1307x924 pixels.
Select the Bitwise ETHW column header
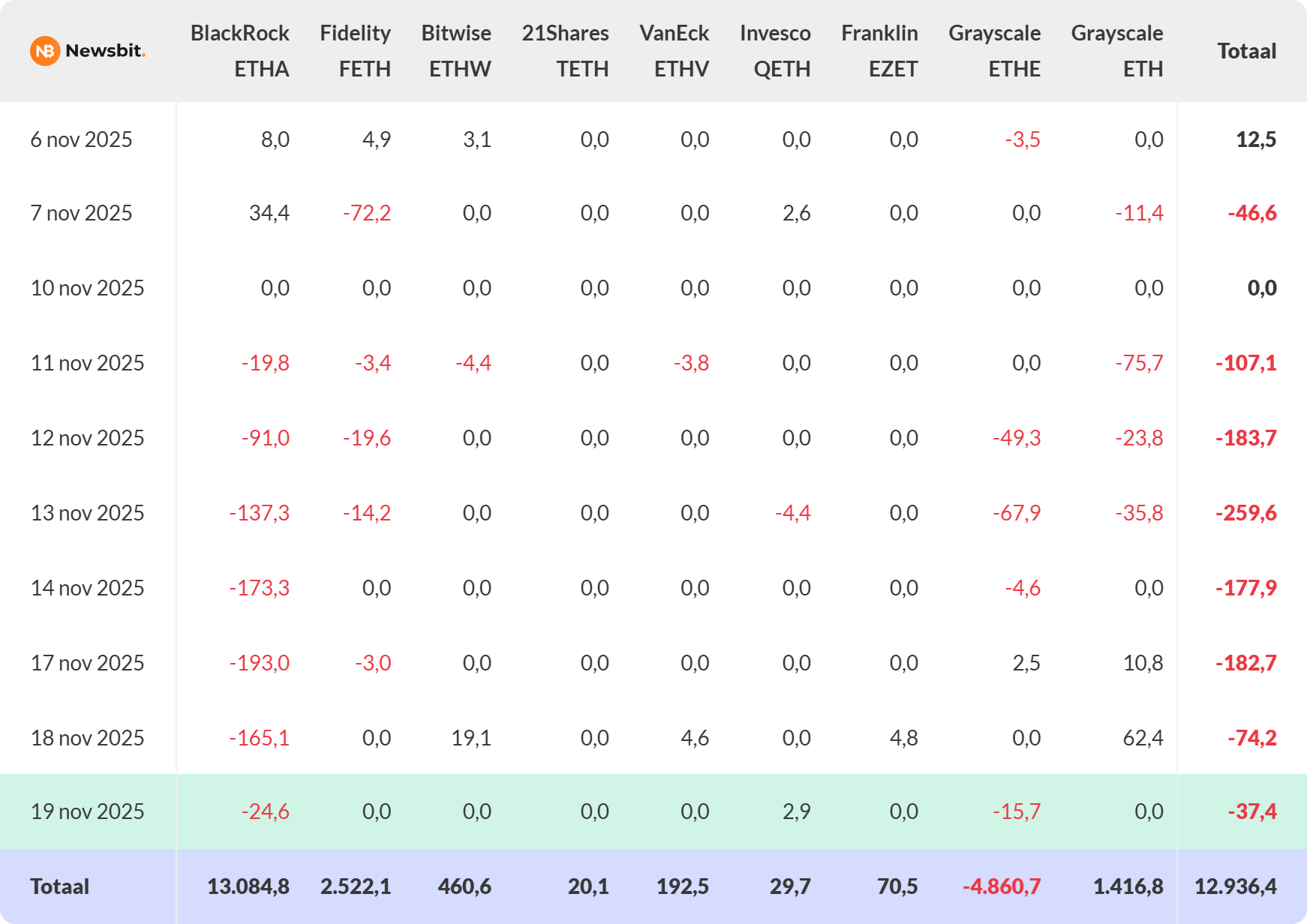point(456,51)
